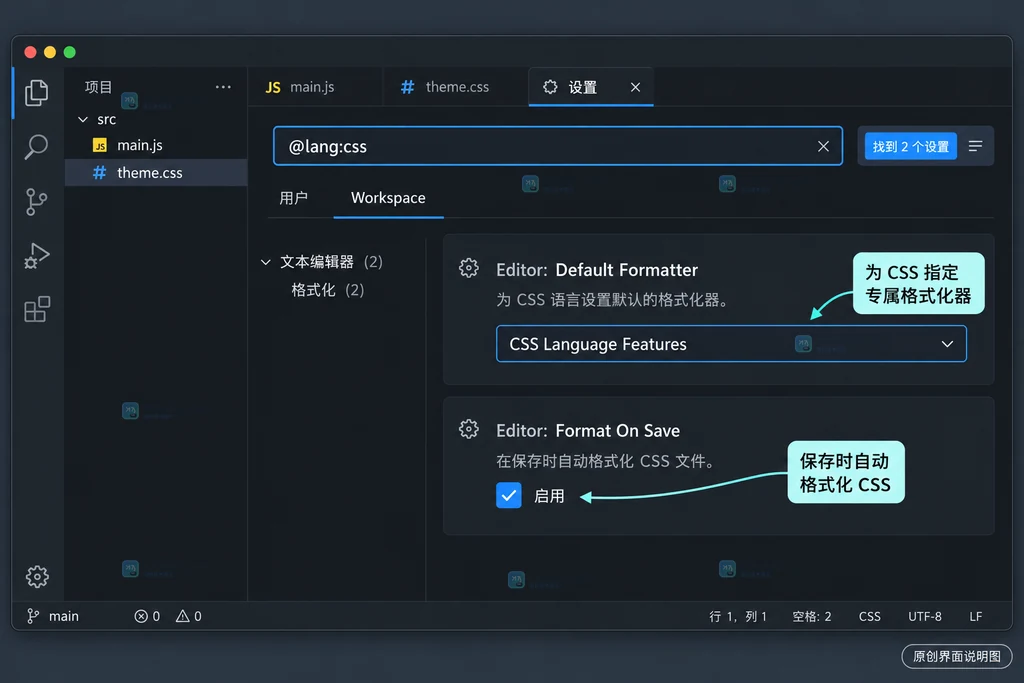Click CSS language mode in status bar

869,616
